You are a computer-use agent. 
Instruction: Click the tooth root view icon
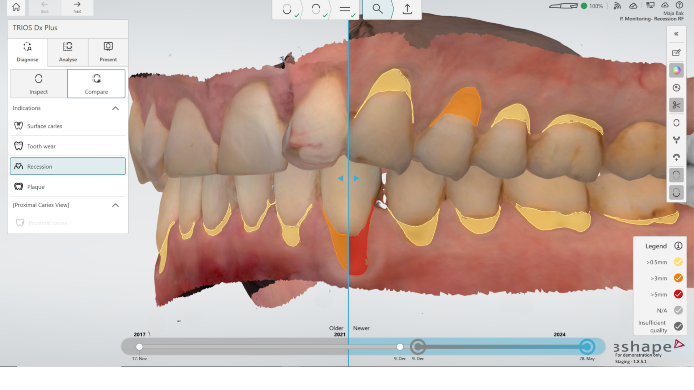[x=676, y=140]
